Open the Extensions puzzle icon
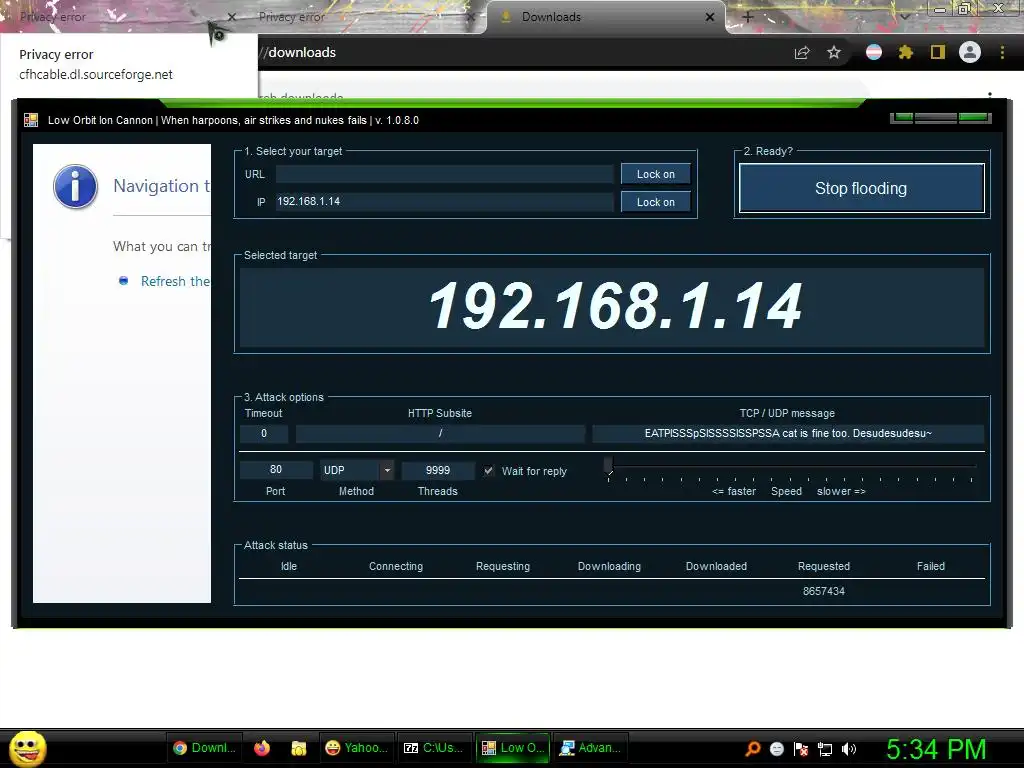The width and height of the screenshot is (1024, 768). (906, 52)
